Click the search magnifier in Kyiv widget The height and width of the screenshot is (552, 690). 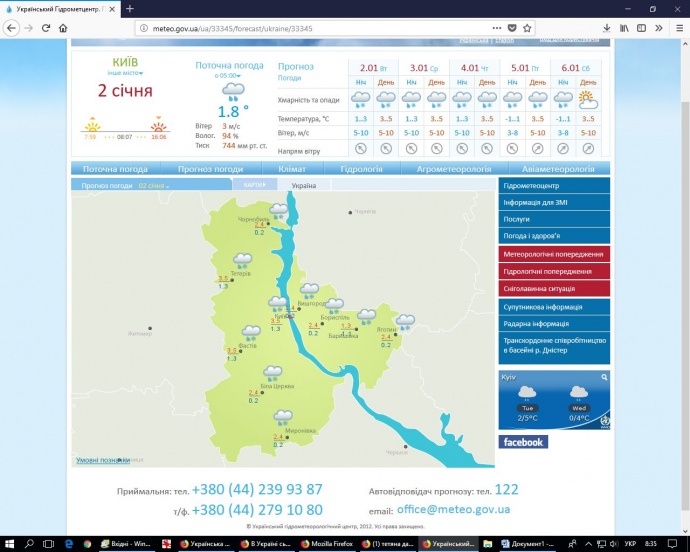pos(603,378)
